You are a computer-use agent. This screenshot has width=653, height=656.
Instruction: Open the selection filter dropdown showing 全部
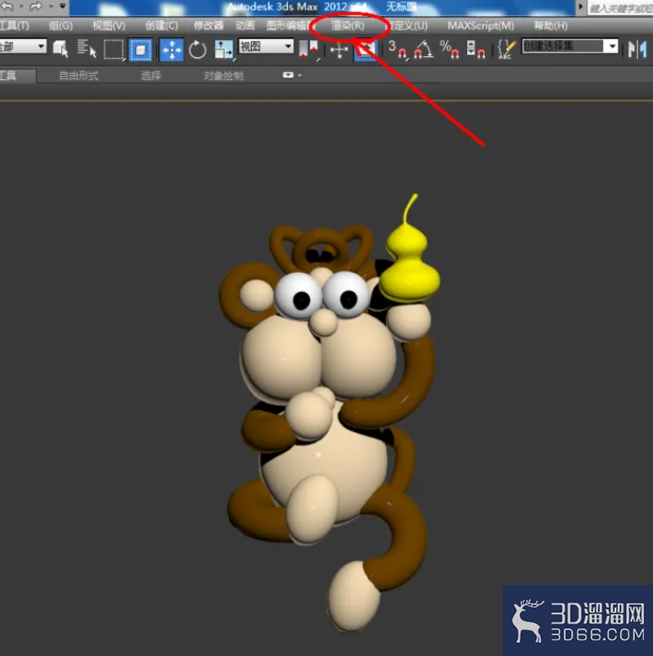click(23, 46)
